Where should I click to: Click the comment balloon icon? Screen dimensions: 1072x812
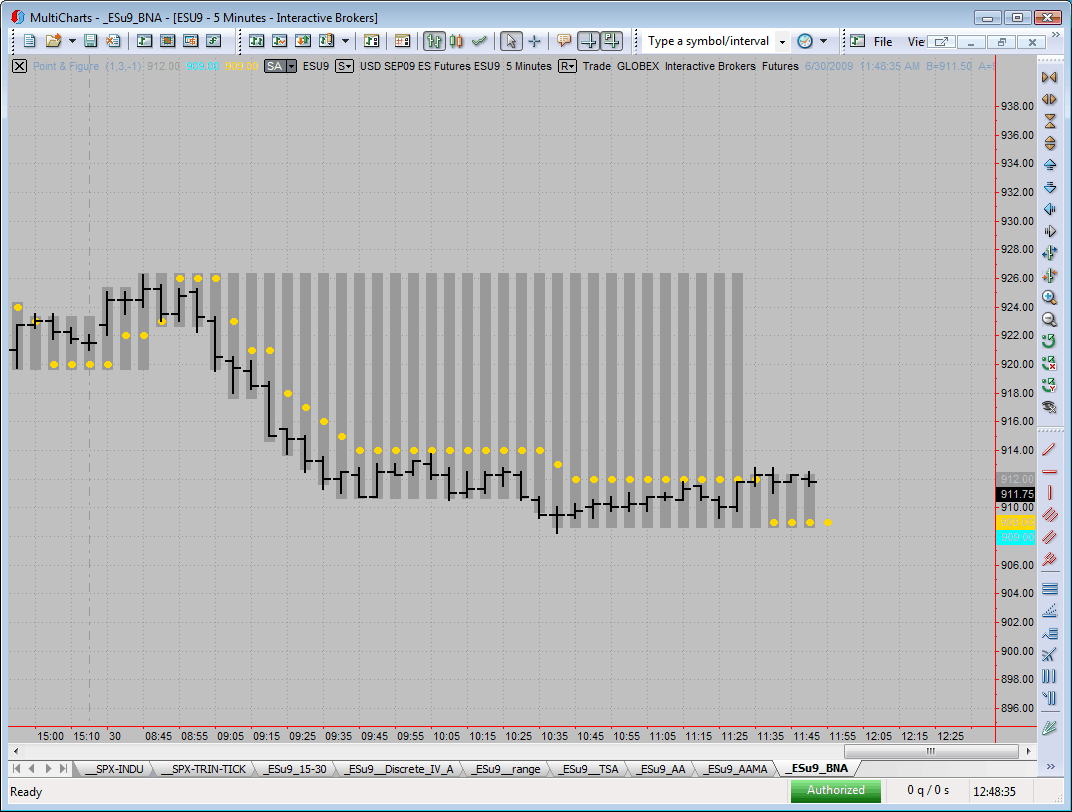click(563, 41)
